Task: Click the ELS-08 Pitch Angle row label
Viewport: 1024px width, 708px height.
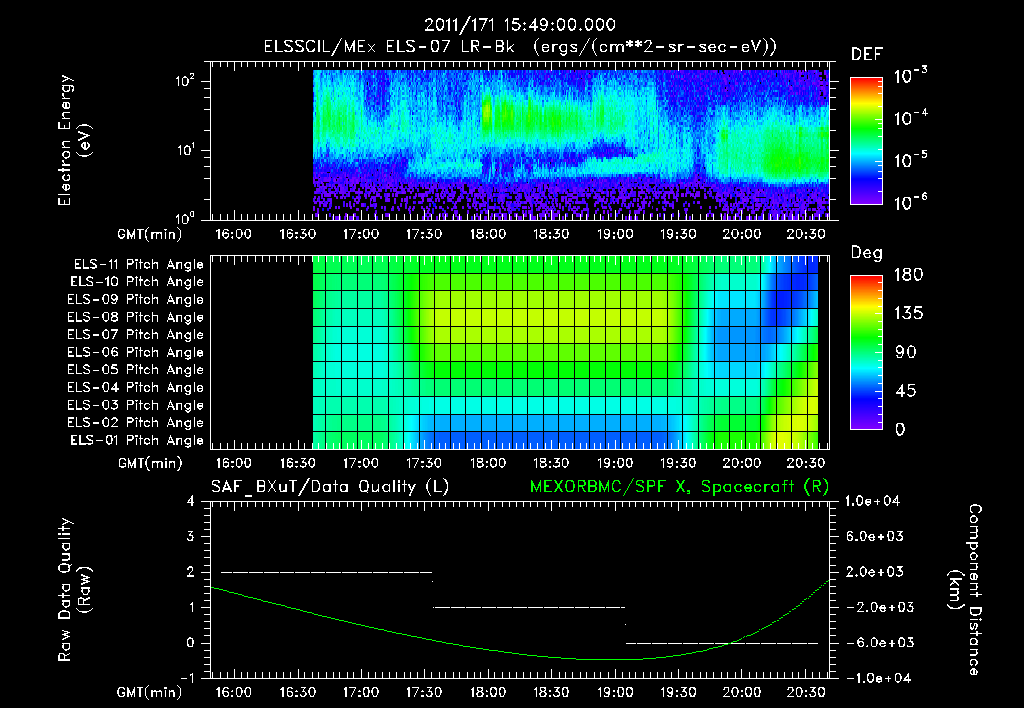Action: 136,317
